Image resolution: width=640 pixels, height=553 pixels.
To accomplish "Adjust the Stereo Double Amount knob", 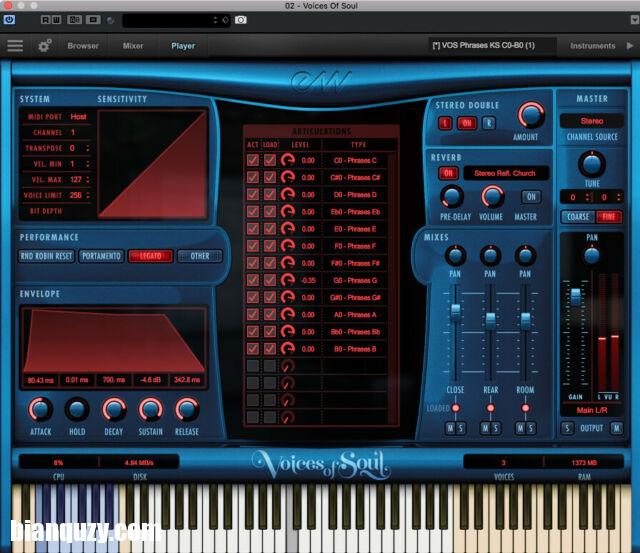I will (531, 115).
